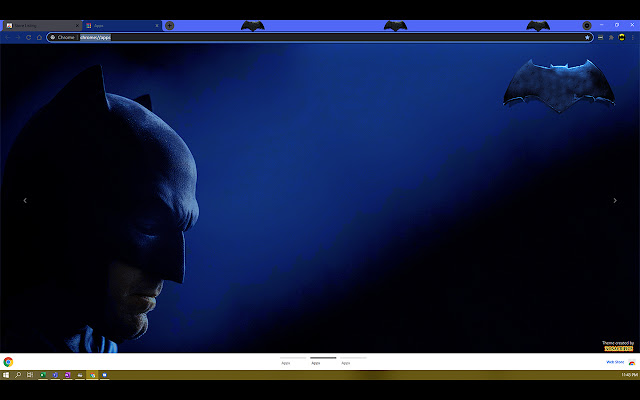Select the middle Apps page indicator
Screen dimensions: 640x400
(x=323, y=361)
